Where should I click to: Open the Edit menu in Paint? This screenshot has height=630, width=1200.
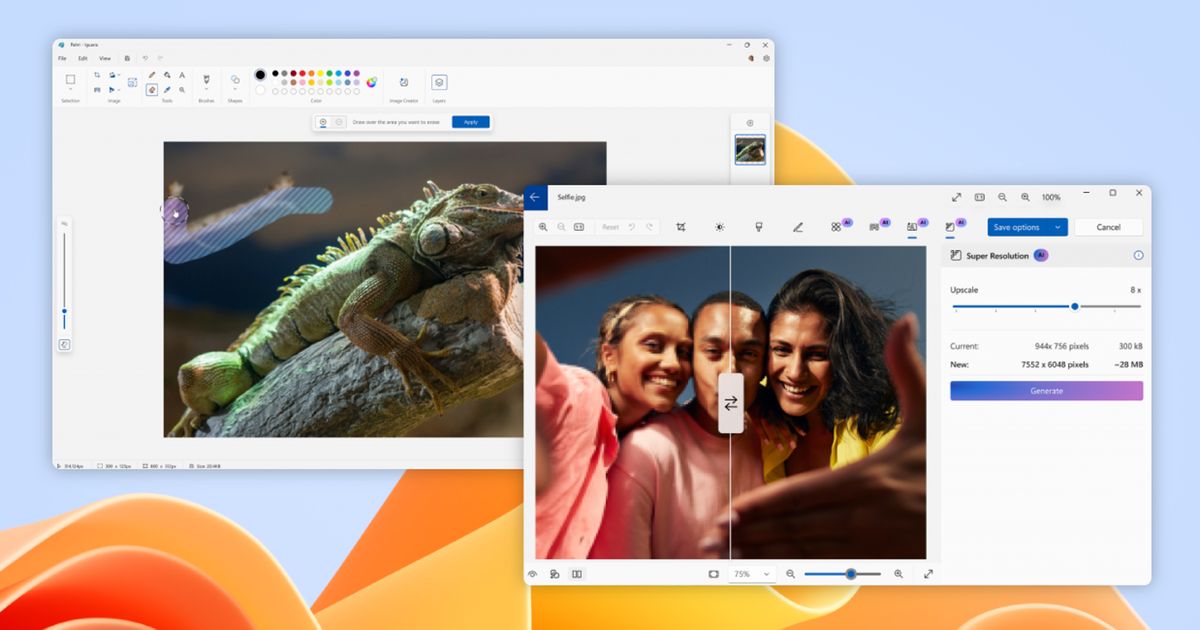click(82, 58)
